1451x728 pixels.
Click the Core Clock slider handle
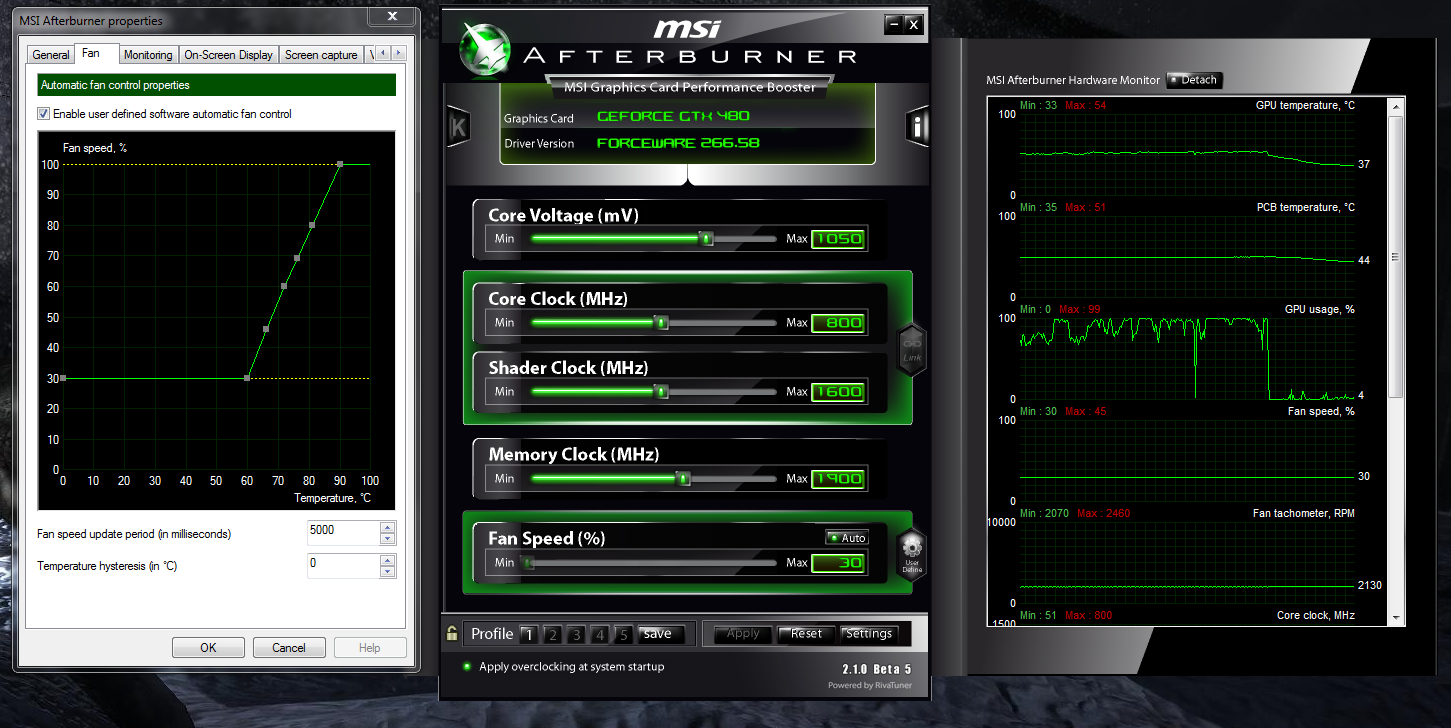pos(661,323)
